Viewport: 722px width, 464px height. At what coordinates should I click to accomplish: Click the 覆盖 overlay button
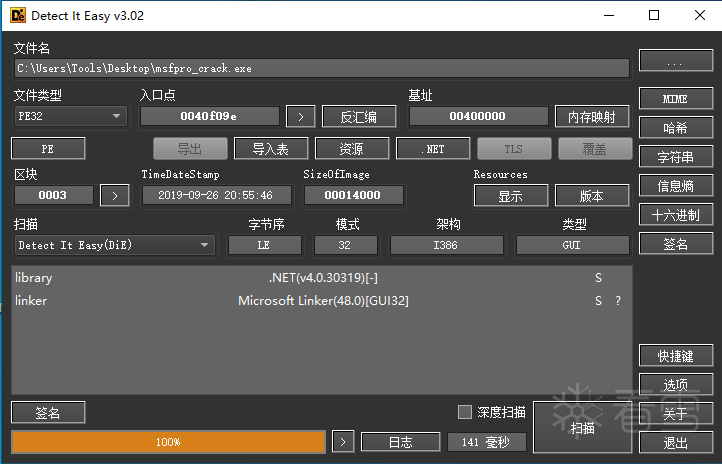tap(595, 148)
